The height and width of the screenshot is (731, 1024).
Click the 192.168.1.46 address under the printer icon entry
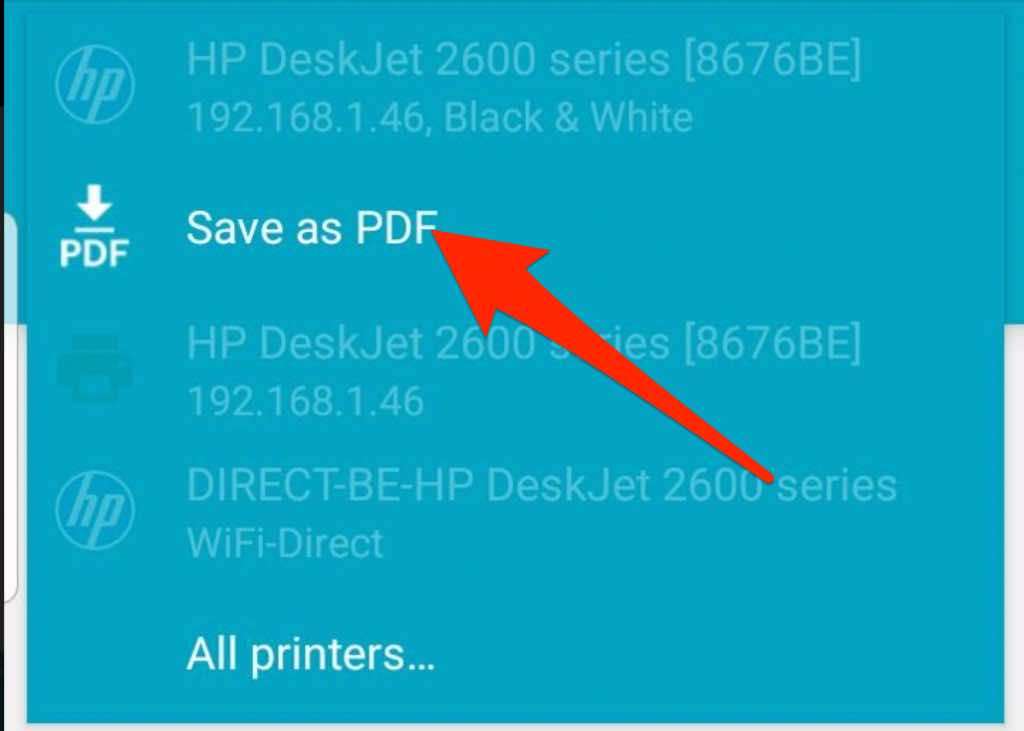coord(306,401)
